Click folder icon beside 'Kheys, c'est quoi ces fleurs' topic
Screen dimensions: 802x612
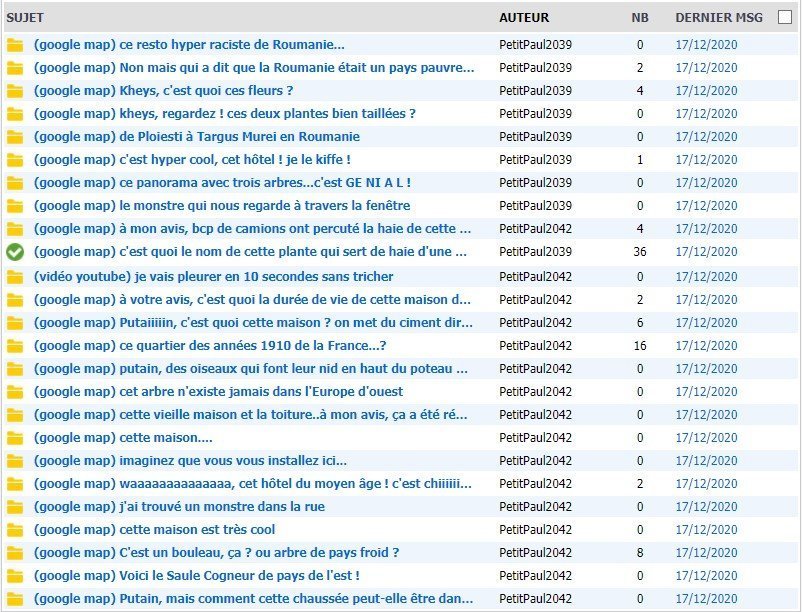click(x=15, y=91)
